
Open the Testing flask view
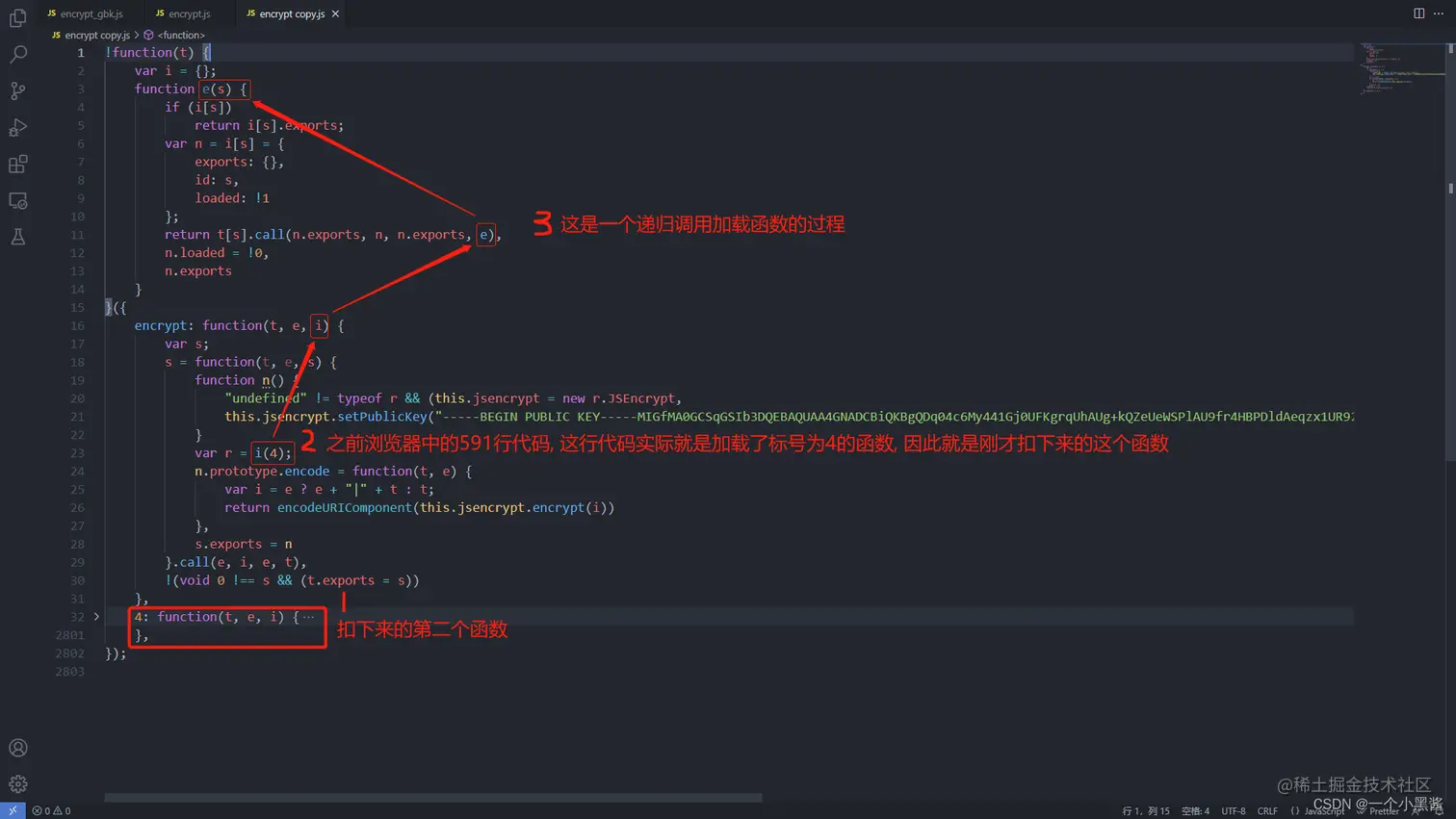tap(17, 237)
